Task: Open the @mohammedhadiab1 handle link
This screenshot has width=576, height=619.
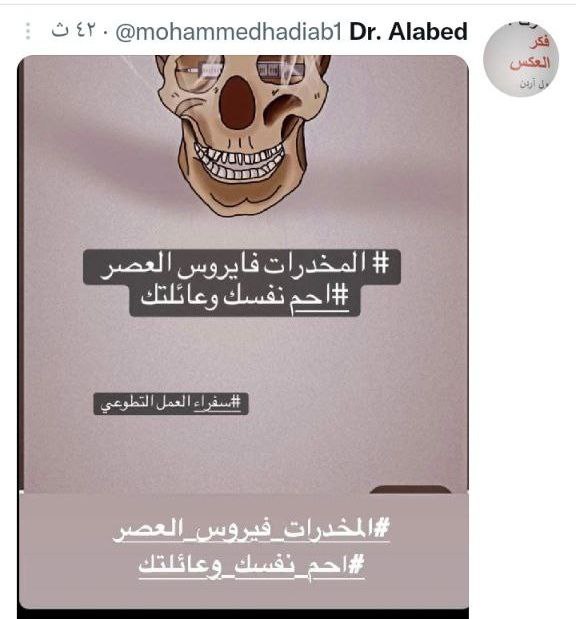Action: [229, 32]
